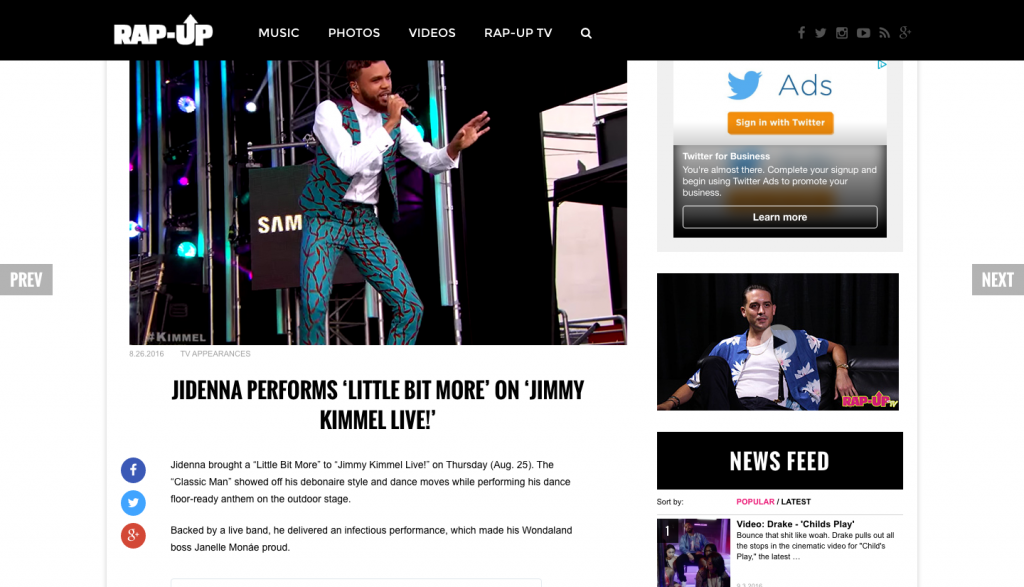This screenshot has width=1024, height=587.
Task: Share article on Facebook with blue circle
Action: 133,470
